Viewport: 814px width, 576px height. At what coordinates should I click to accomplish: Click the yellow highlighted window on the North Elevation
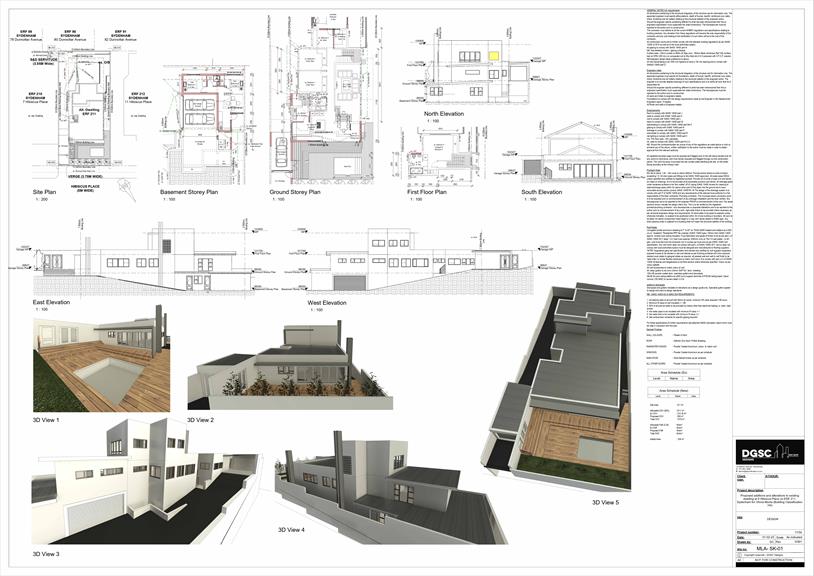(495, 54)
